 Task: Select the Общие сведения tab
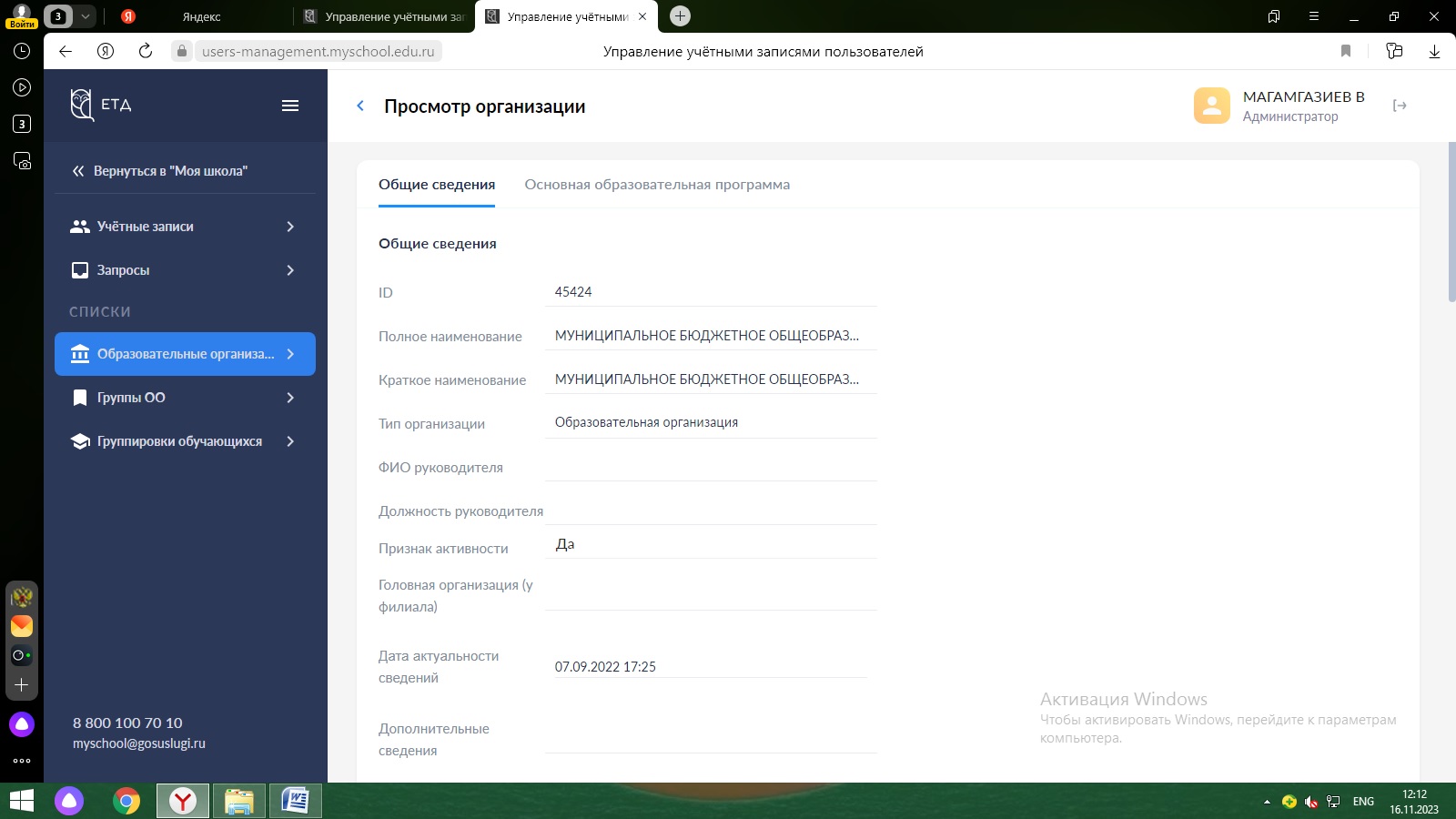pyautogui.click(x=437, y=185)
